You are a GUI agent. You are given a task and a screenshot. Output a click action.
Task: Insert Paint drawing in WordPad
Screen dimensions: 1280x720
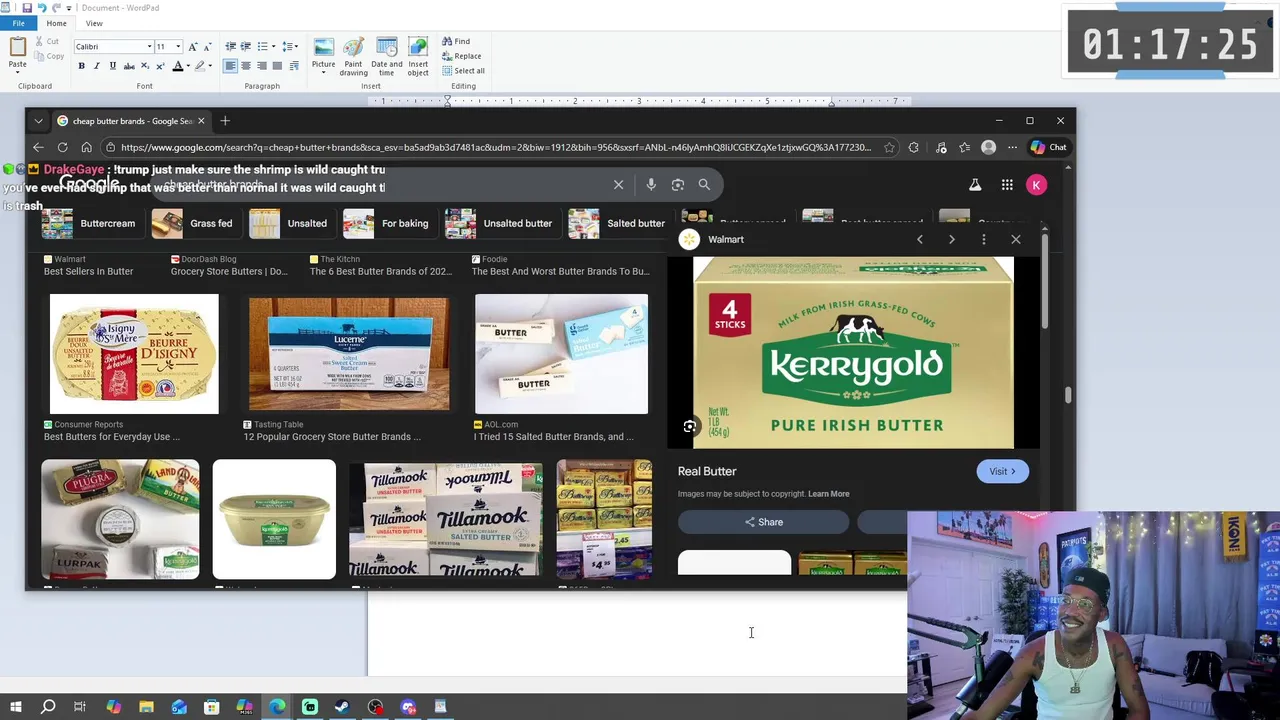[x=353, y=57]
